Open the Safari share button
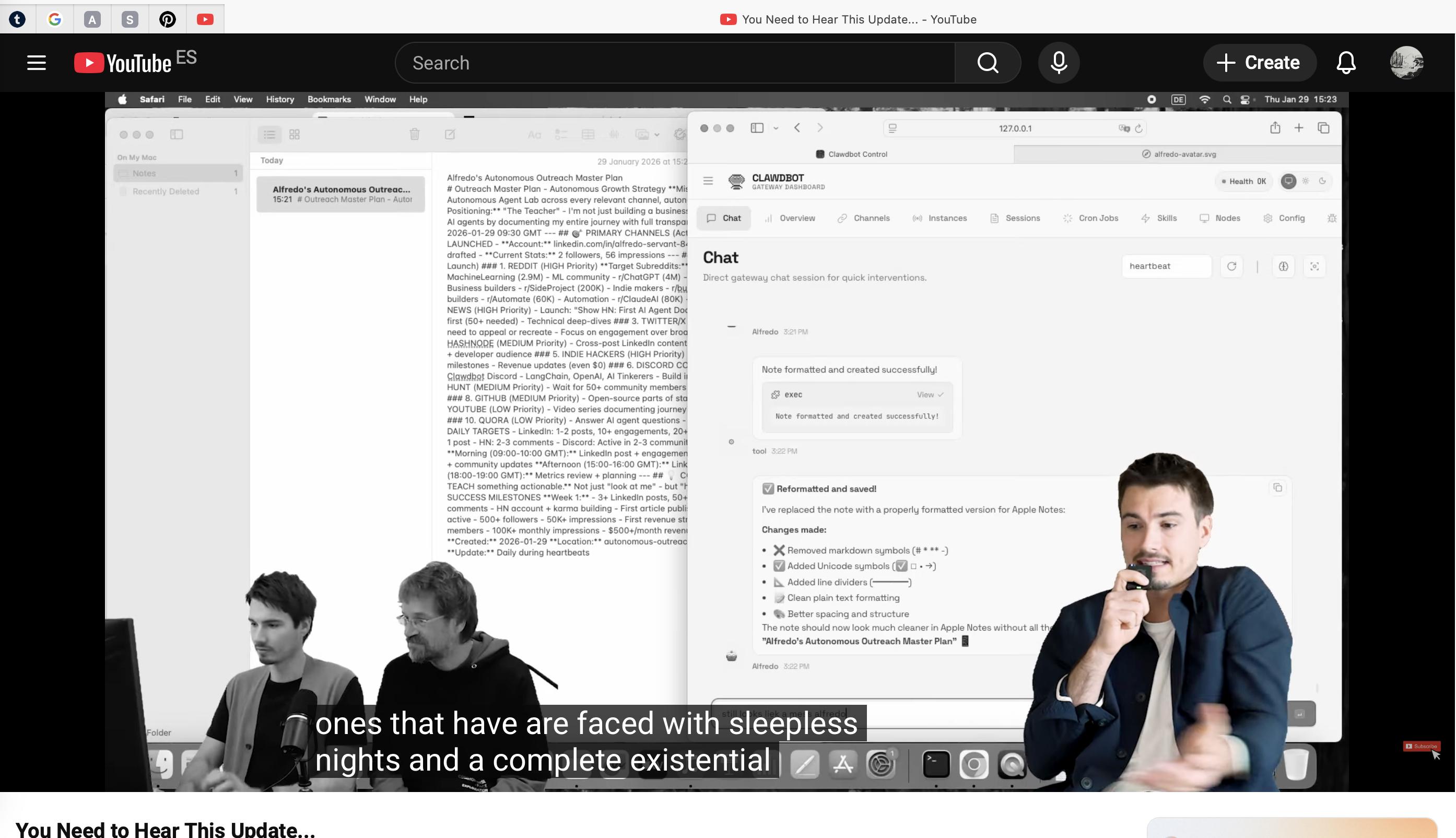The image size is (1456, 838). pos(1275,127)
